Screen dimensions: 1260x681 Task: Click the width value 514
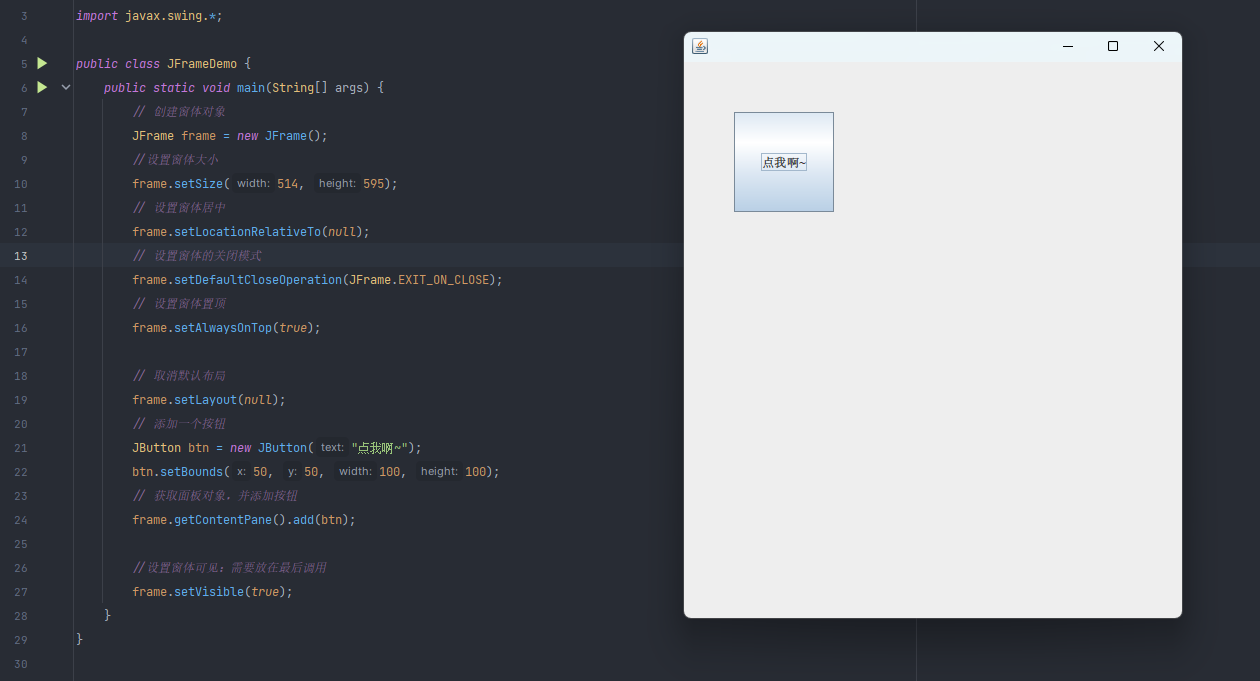(x=288, y=184)
